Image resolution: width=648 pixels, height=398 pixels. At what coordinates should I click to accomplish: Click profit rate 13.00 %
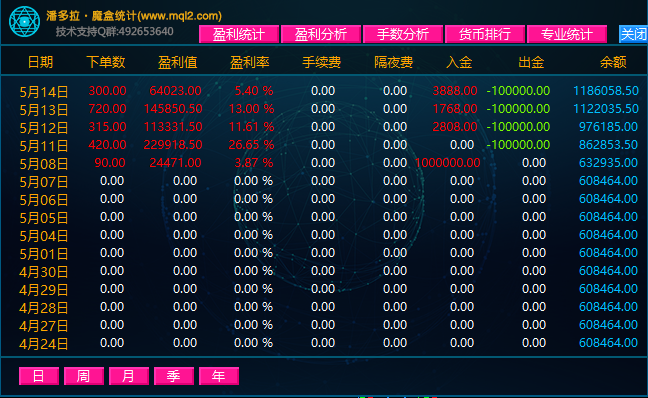251,109
